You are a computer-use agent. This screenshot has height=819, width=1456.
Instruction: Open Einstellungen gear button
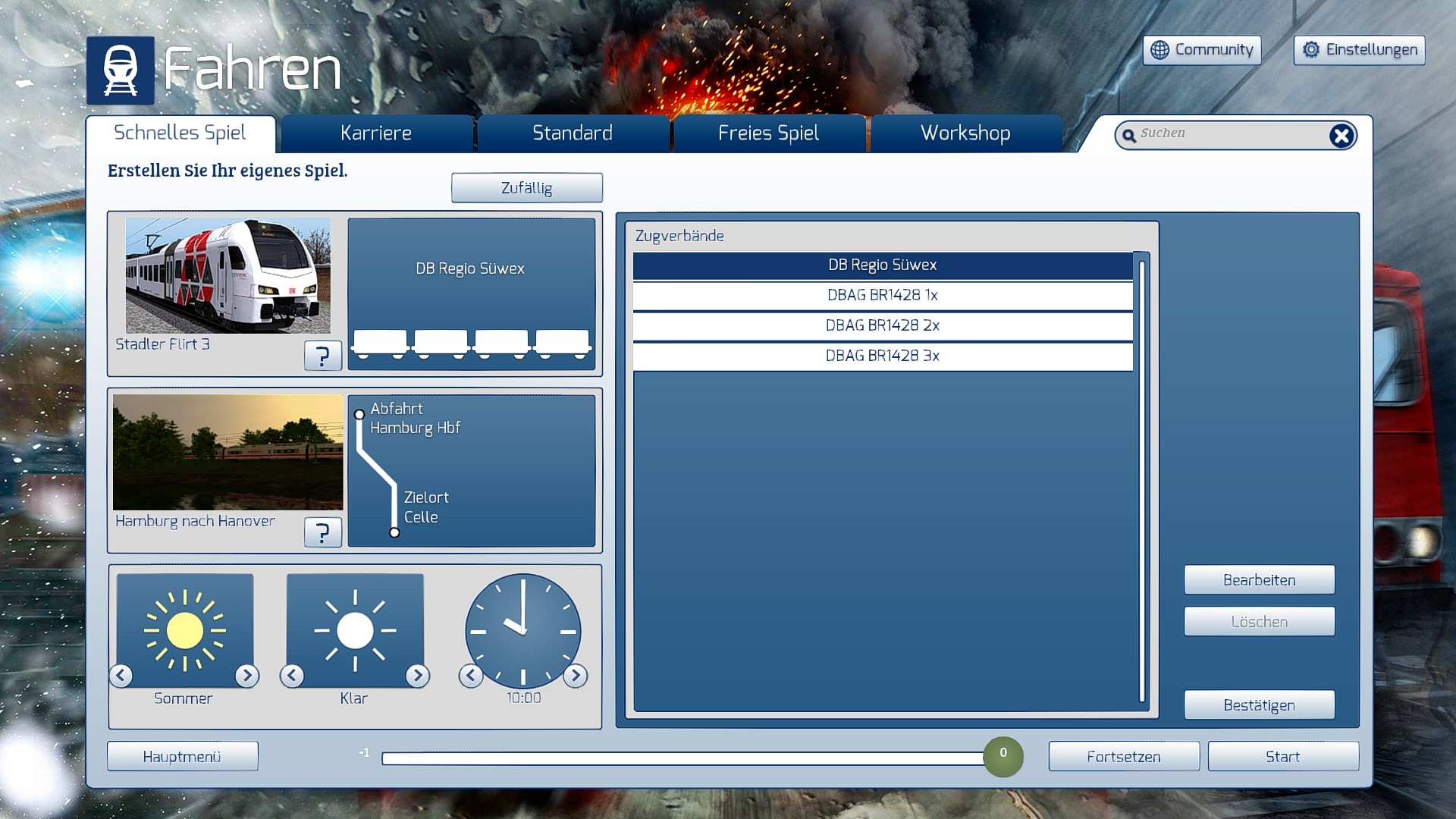pyautogui.click(x=1359, y=50)
